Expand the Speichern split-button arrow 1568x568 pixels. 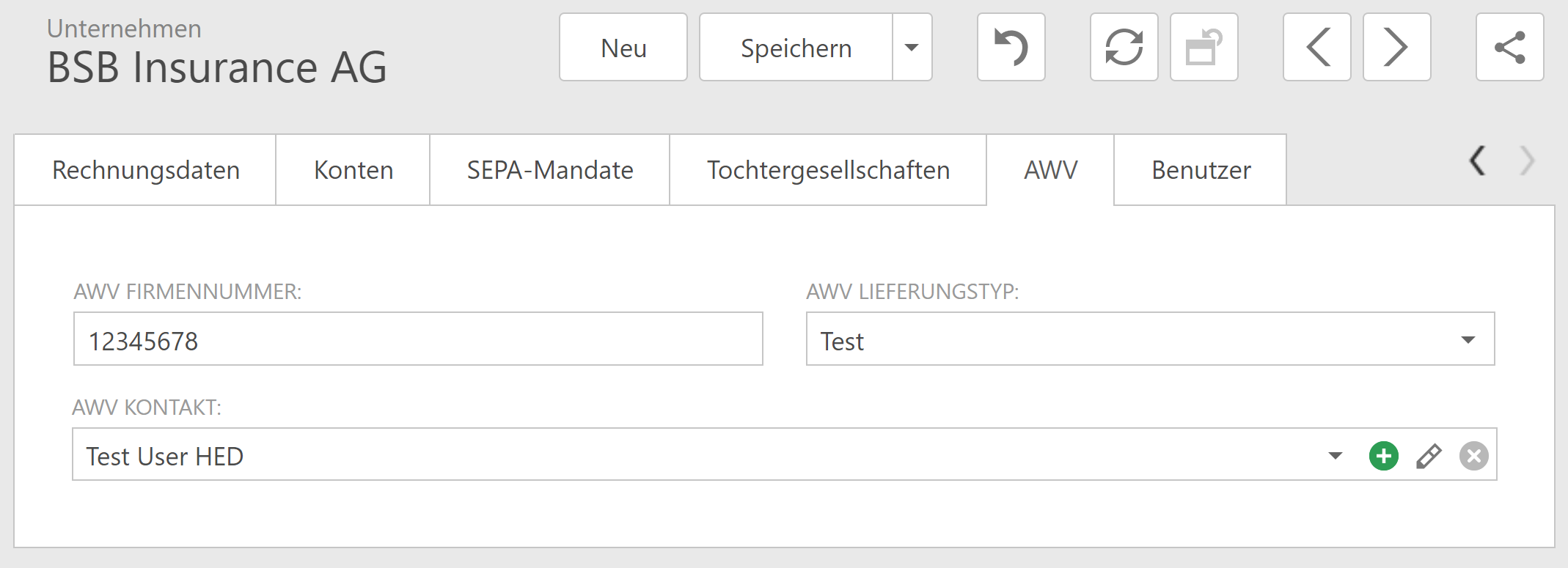[x=912, y=48]
